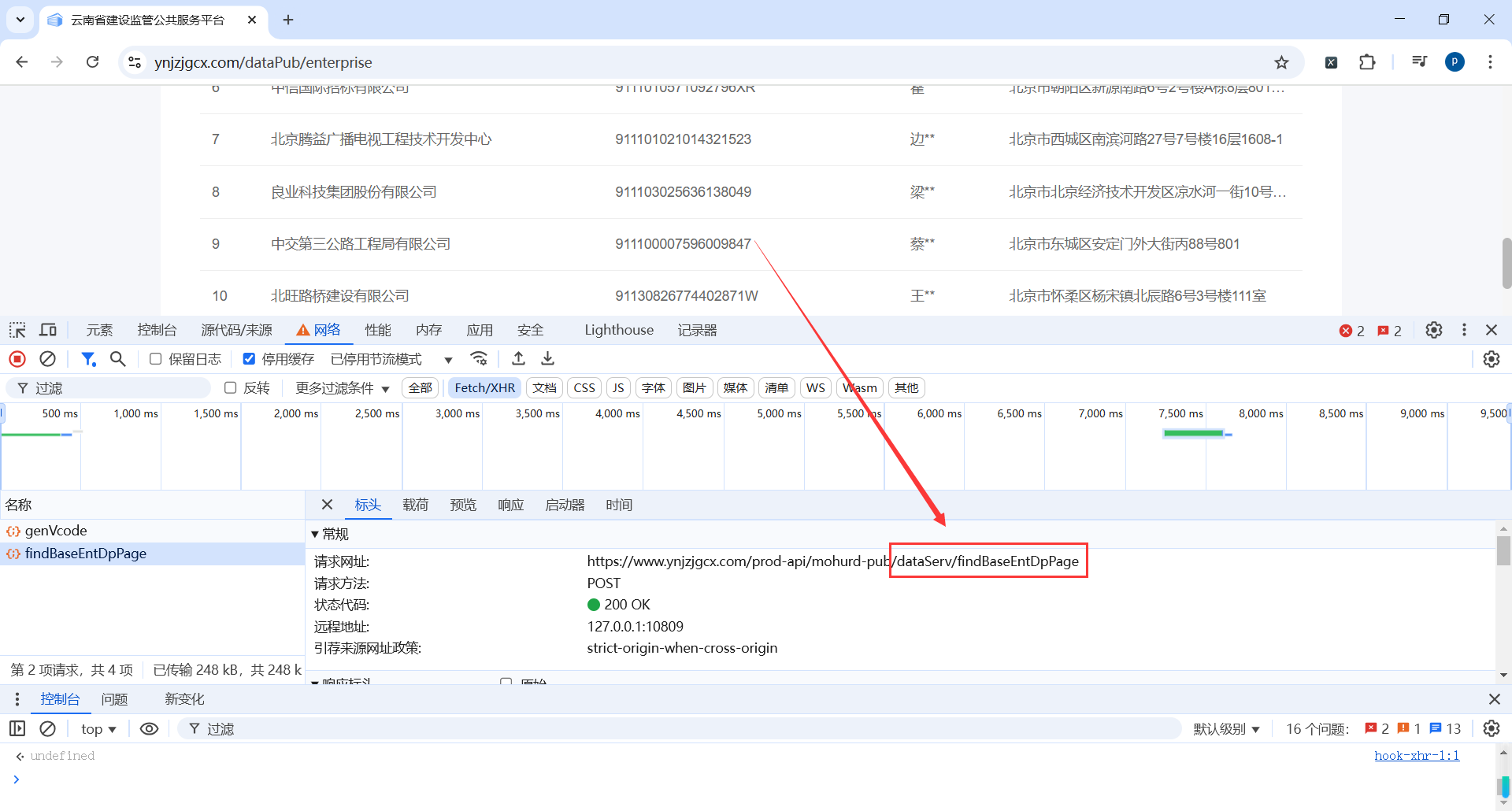1512x811 pixels.
Task: Open the console context top dropdown
Action: pyautogui.click(x=98, y=729)
